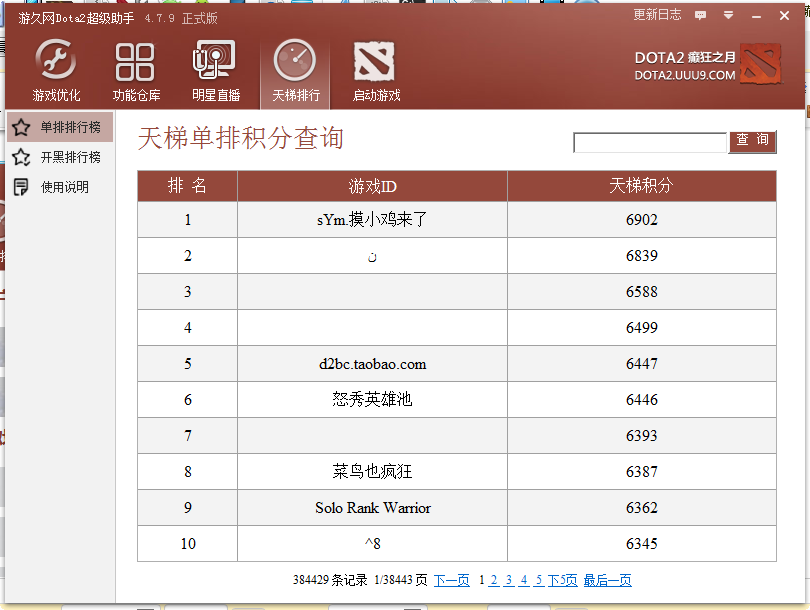Image resolution: width=810 pixels, height=610 pixels.
Task: Select rank 1 player sYm.摸小鸡来了 row
Action: pos(372,219)
